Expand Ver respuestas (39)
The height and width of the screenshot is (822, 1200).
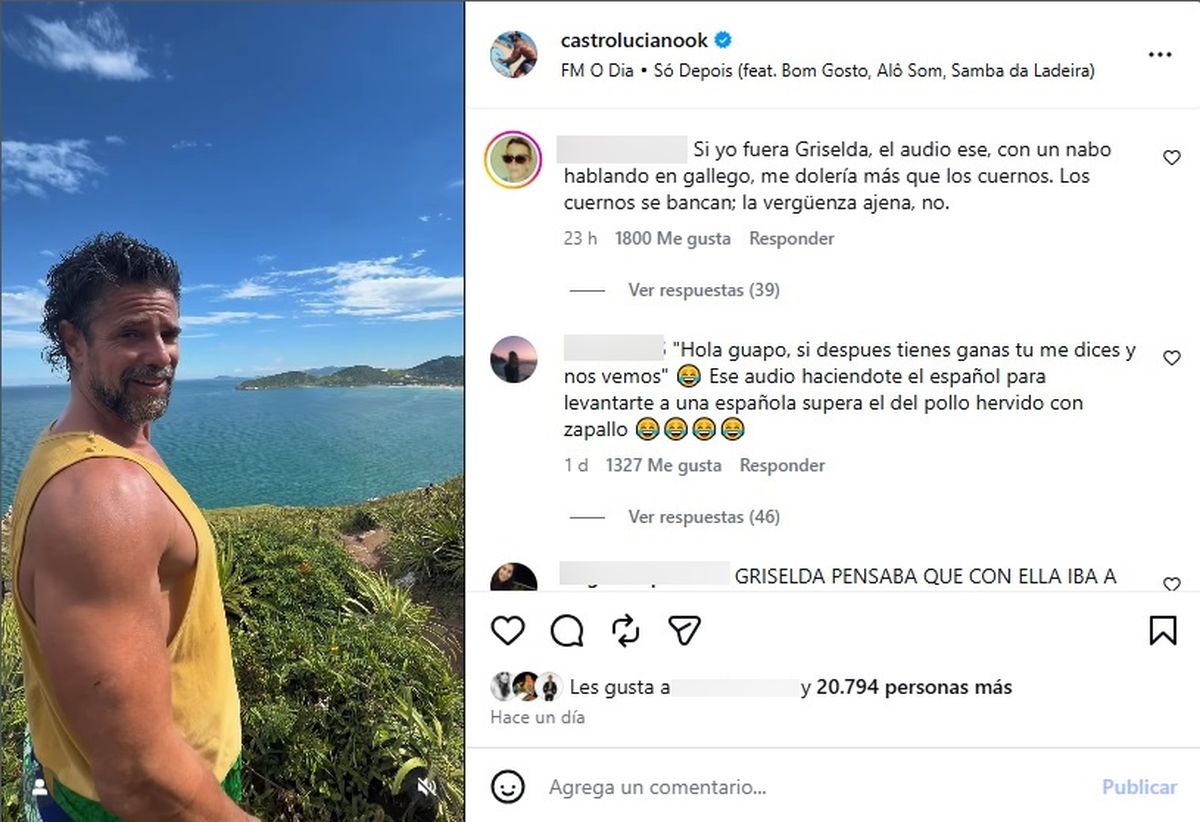click(704, 290)
